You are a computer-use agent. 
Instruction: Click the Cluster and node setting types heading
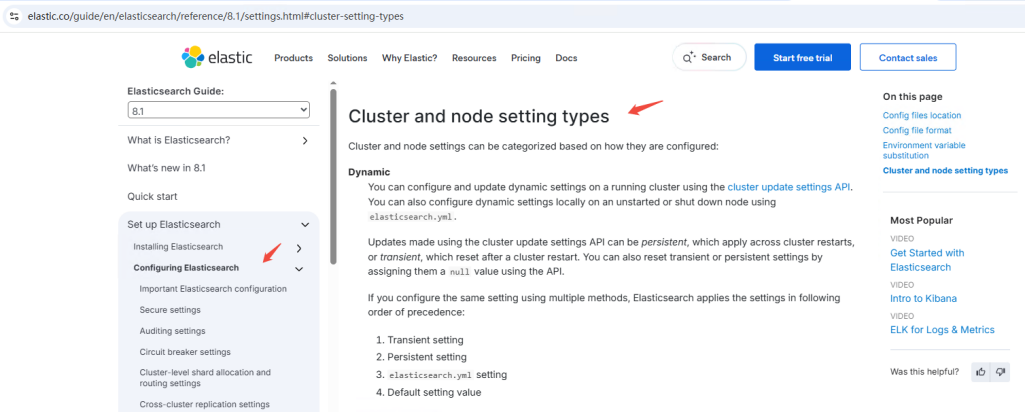[x=478, y=117]
